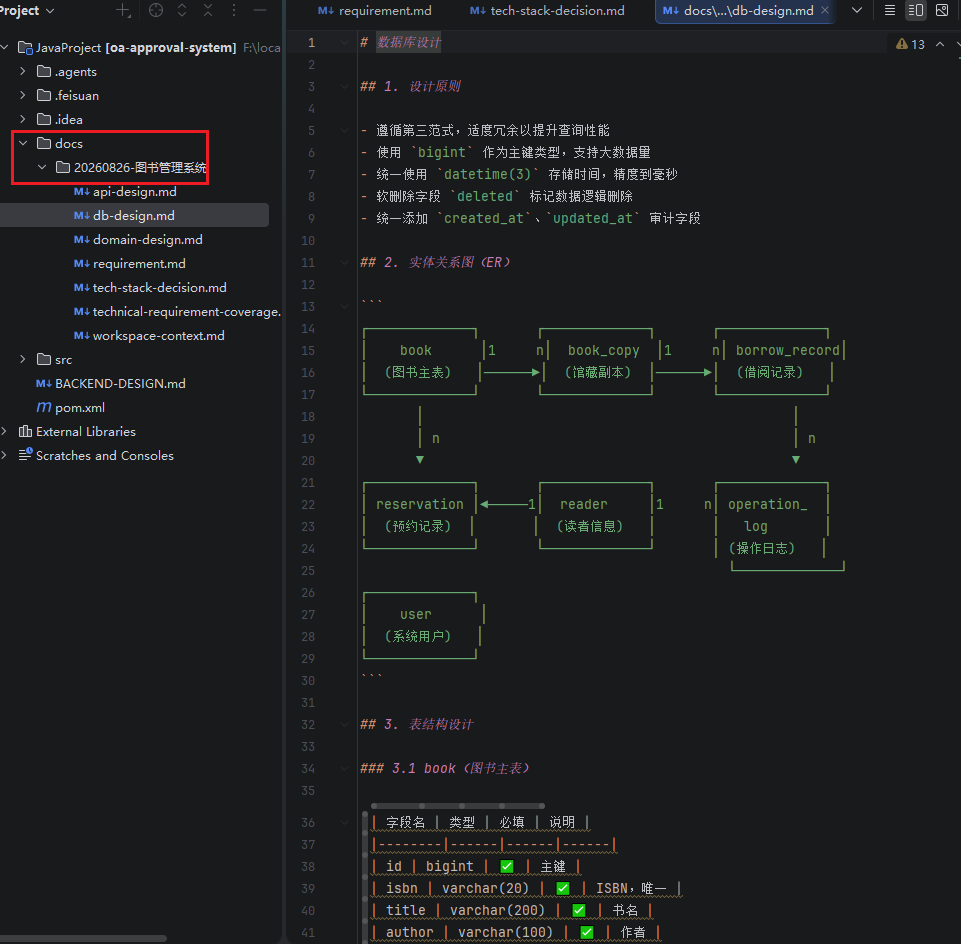Click the Scratches and Consoles icon

[x=25, y=455]
